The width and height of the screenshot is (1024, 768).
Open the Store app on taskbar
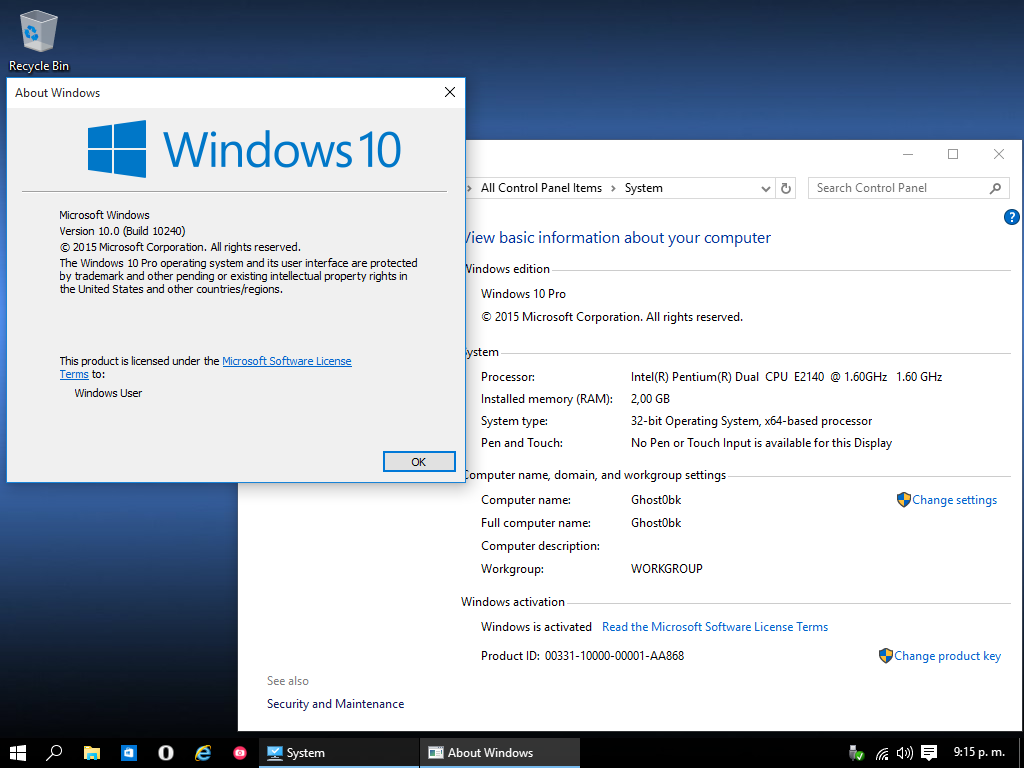129,753
